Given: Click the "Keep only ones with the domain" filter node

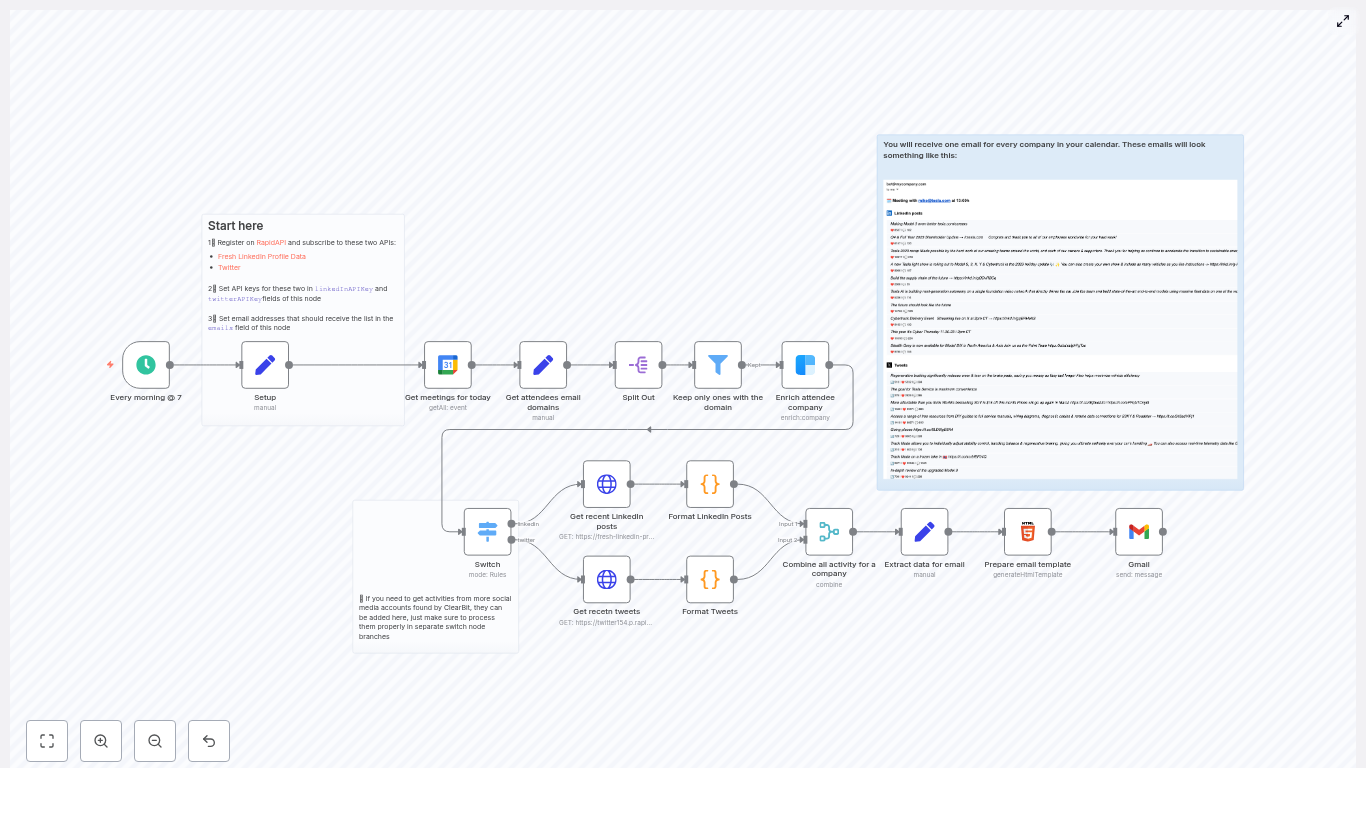Looking at the screenshot, I should pyautogui.click(x=717, y=365).
